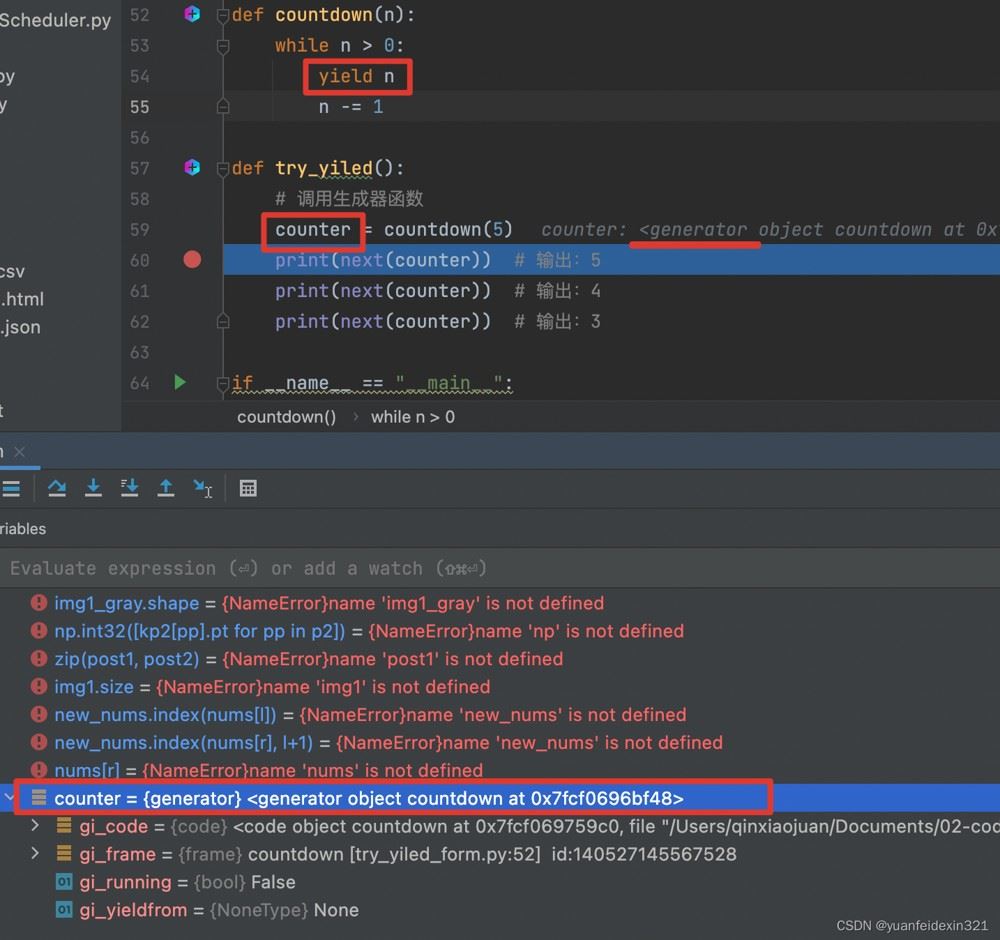
Task: Collapse the while loop fold marker
Action: pos(223,46)
